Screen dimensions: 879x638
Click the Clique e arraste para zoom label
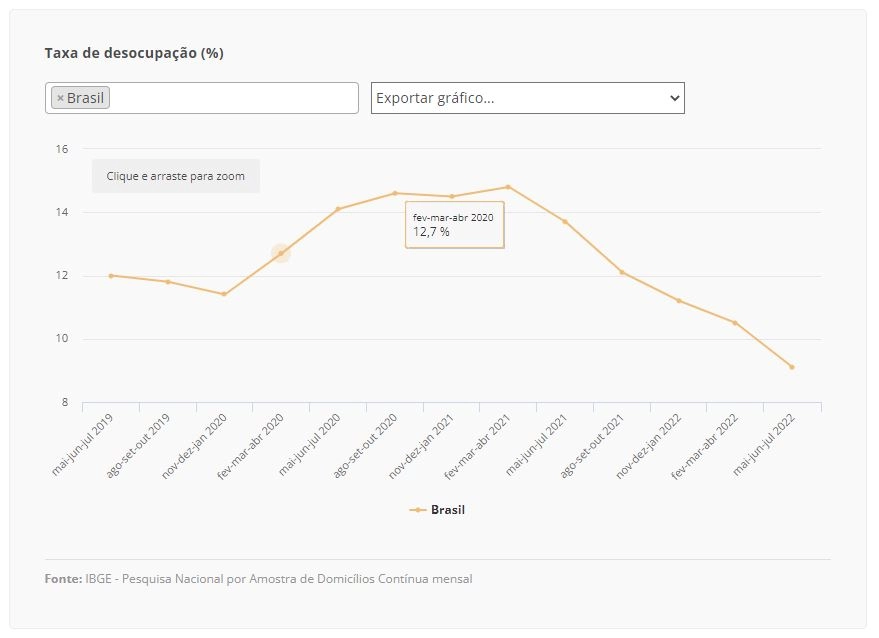pyautogui.click(x=175, y=176)
